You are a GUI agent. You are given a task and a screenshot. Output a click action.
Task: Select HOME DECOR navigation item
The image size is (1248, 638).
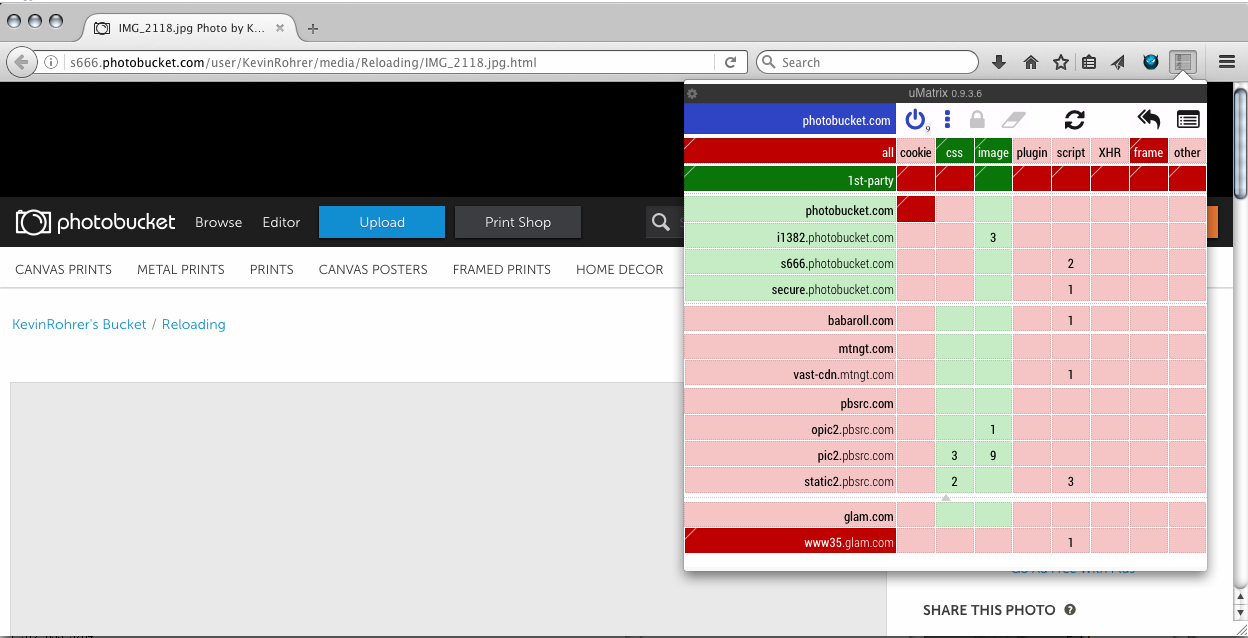(620, 269)
